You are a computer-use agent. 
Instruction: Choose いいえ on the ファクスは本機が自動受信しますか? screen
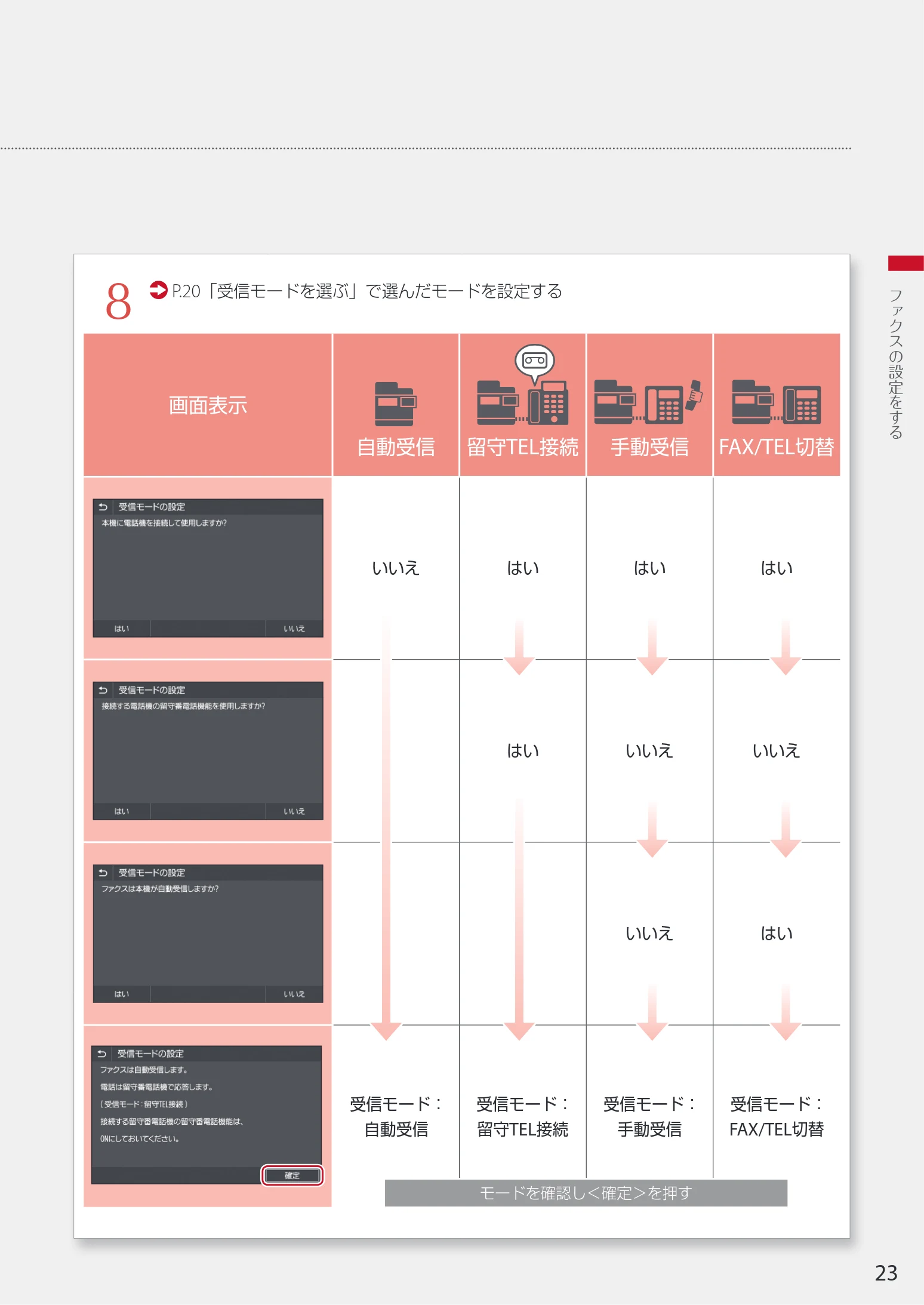[x=294, y=994]
